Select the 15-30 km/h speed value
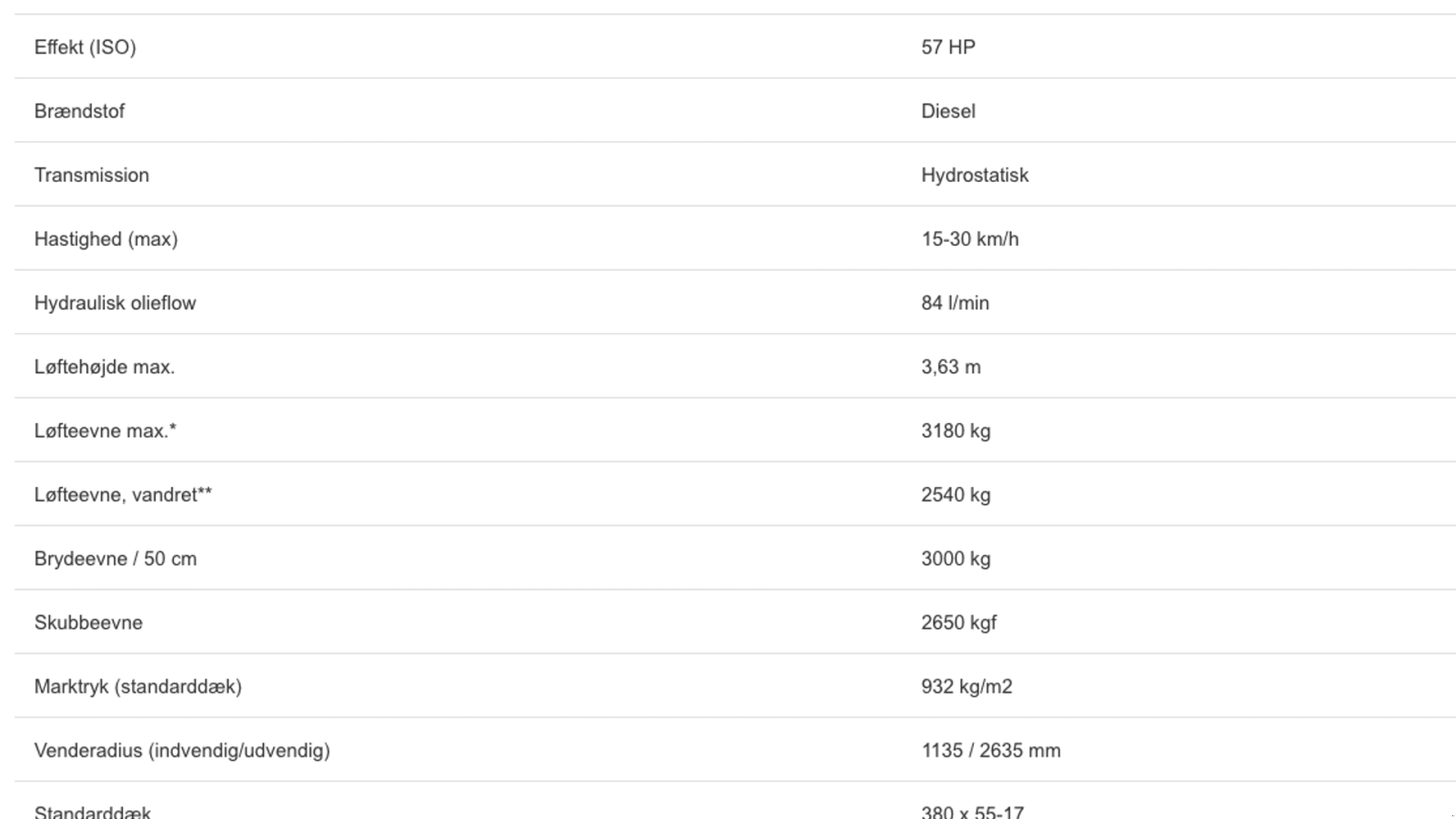1456x819 pixels. [x=969, y=239]
